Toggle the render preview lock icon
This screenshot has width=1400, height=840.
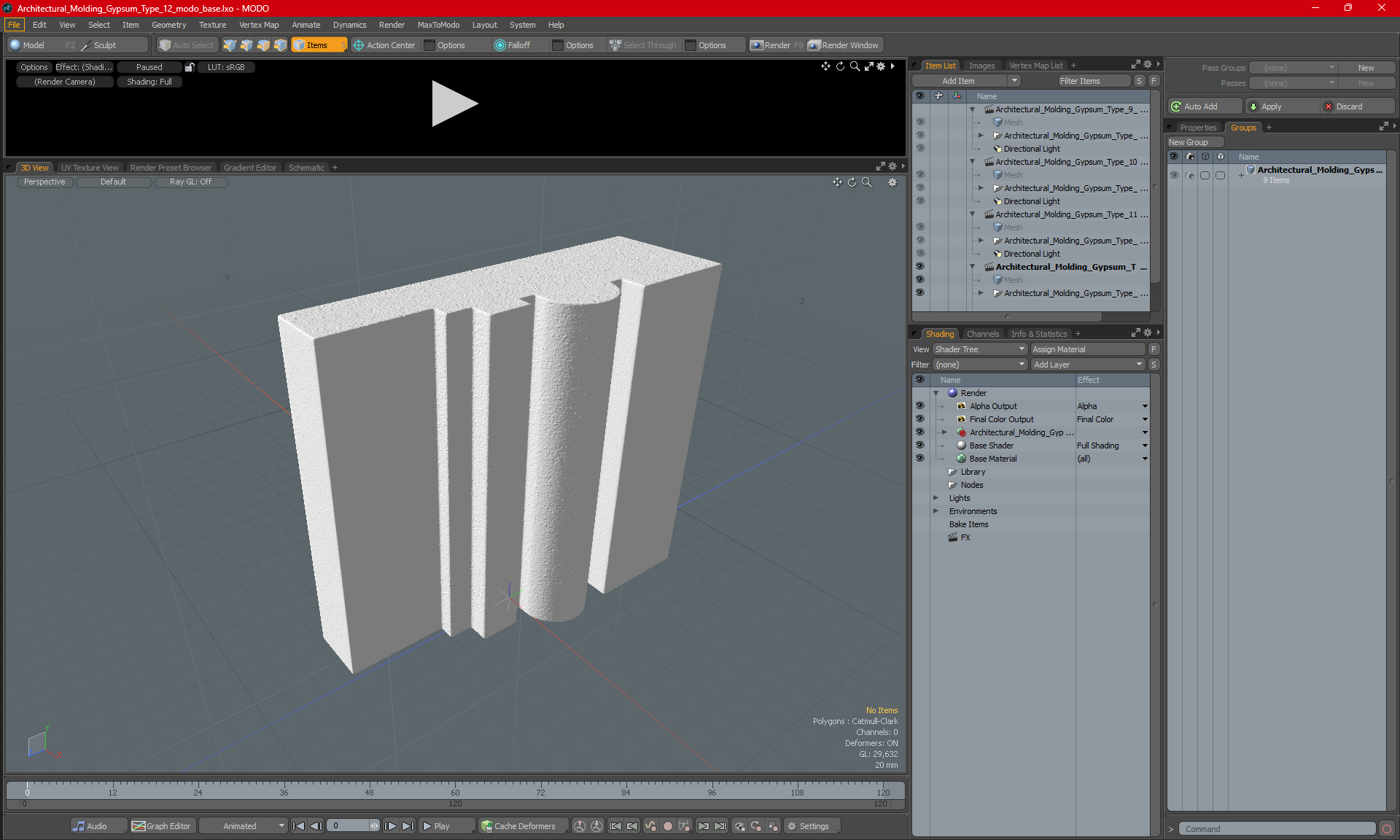tap(190, 67)
